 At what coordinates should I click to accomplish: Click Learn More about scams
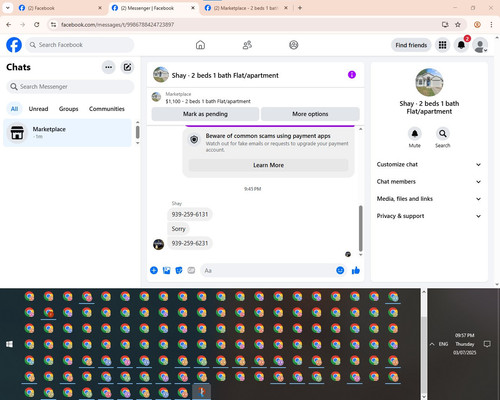[268, 165]
